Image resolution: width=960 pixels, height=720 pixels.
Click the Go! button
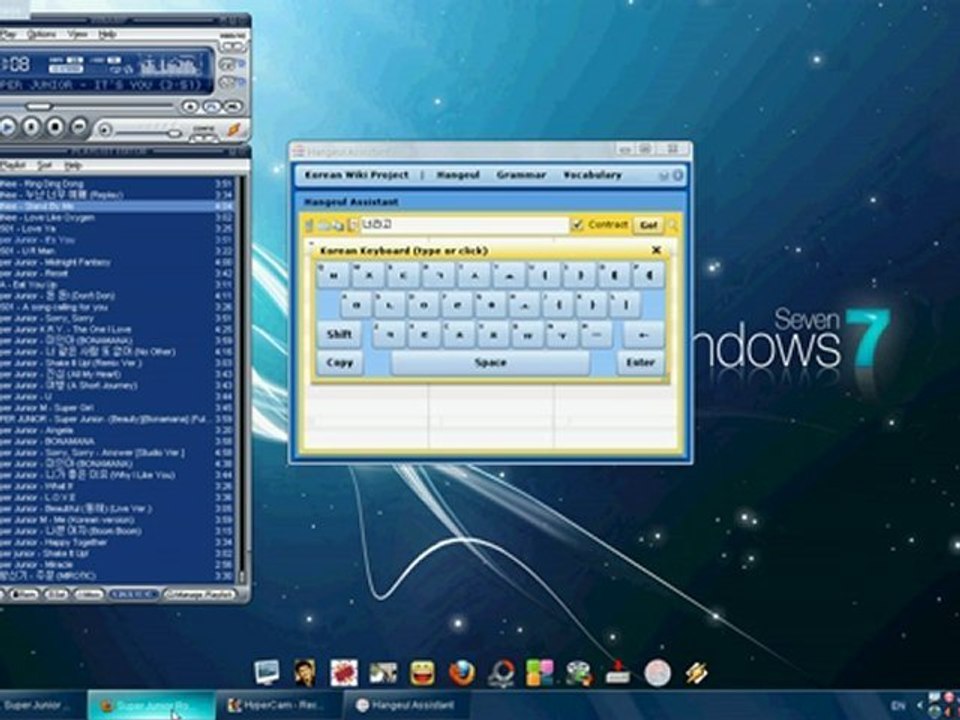[648, 225]
